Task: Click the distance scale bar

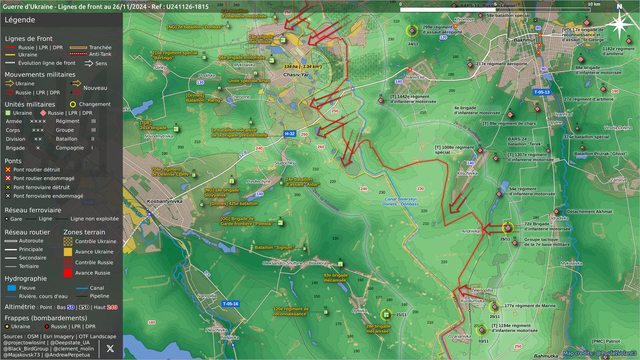Action: pos(495,9)
